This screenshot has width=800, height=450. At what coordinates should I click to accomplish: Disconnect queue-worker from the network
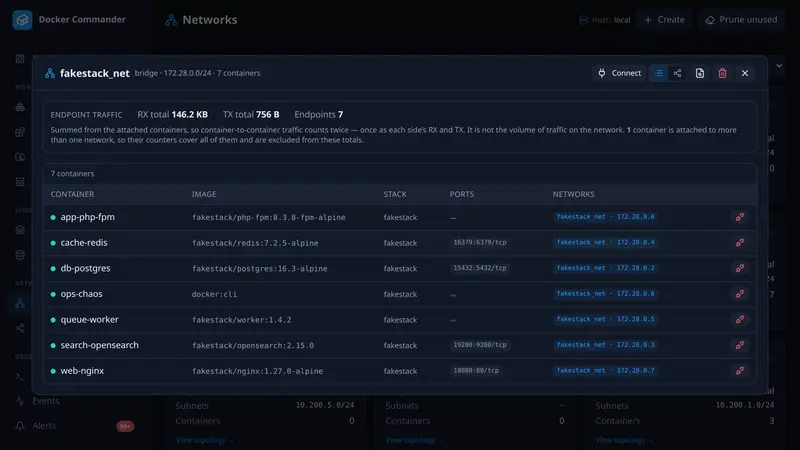[740, 319]
